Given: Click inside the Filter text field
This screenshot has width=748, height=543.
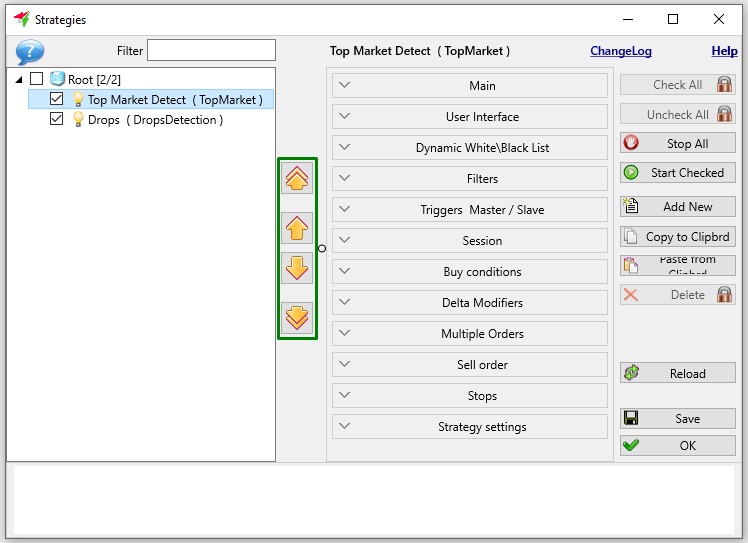Looking at the screenshot, I should click(x=211, y=50).
